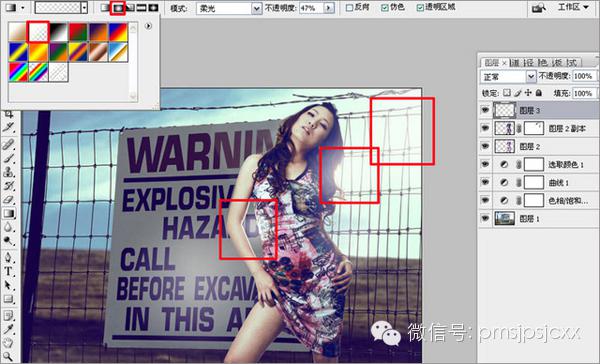
Task: Select the 图层 1 layer thumbnail
Action: [x=504, y=219]
